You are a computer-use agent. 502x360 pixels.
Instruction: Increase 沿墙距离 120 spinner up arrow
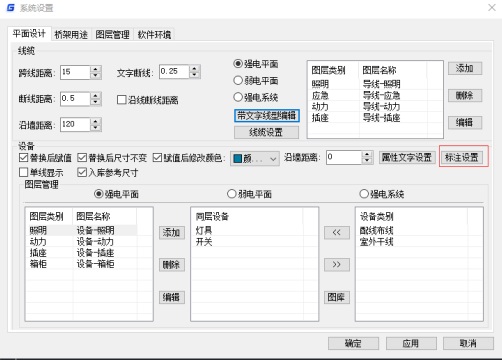click(x=95, y=121)
